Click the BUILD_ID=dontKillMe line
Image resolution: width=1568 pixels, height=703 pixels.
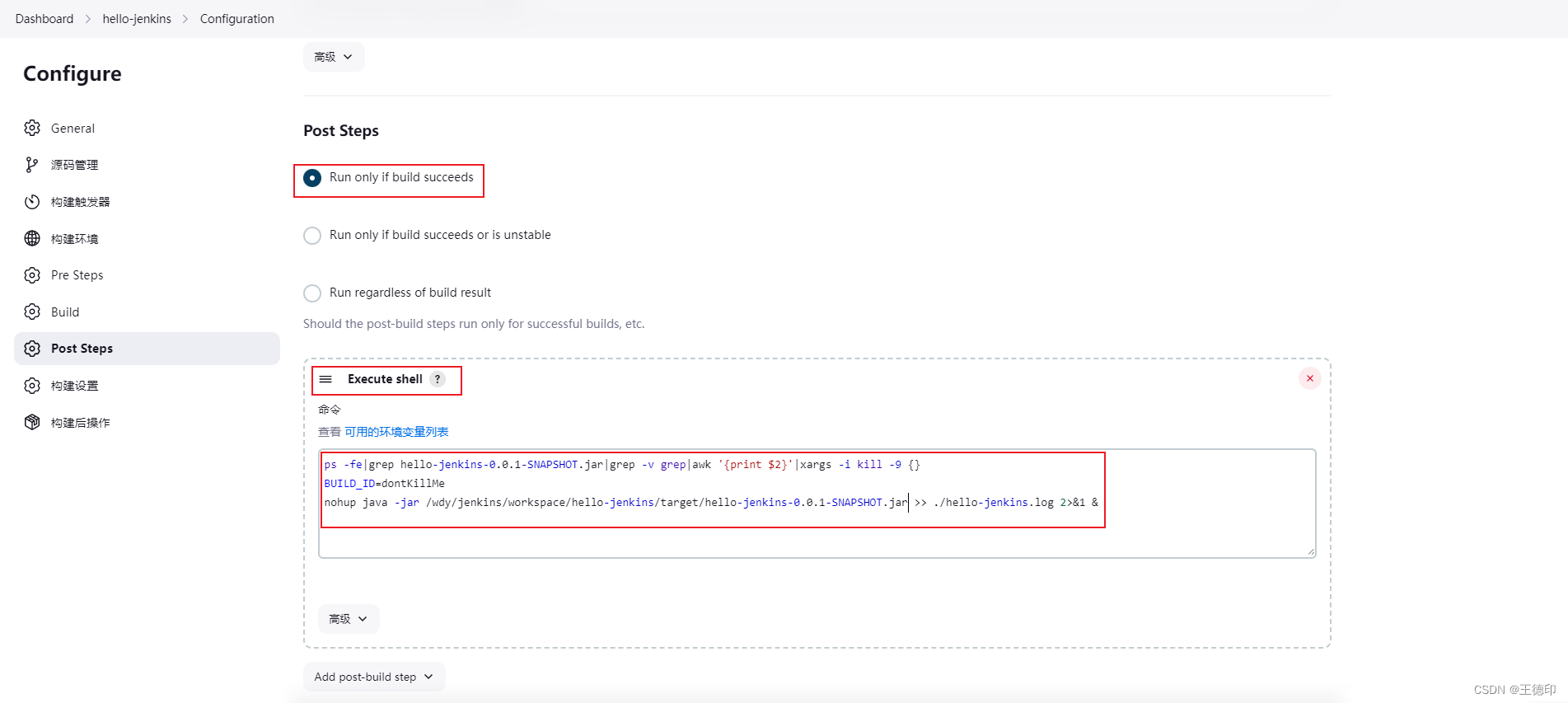click(x=384, y=484)
